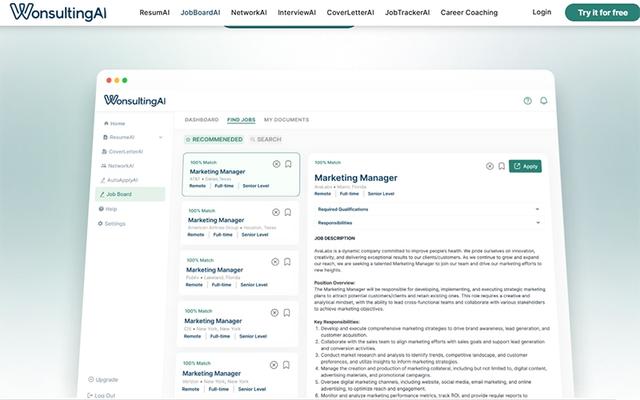Select the Search toggle in Find Jobs

point(266,140)
